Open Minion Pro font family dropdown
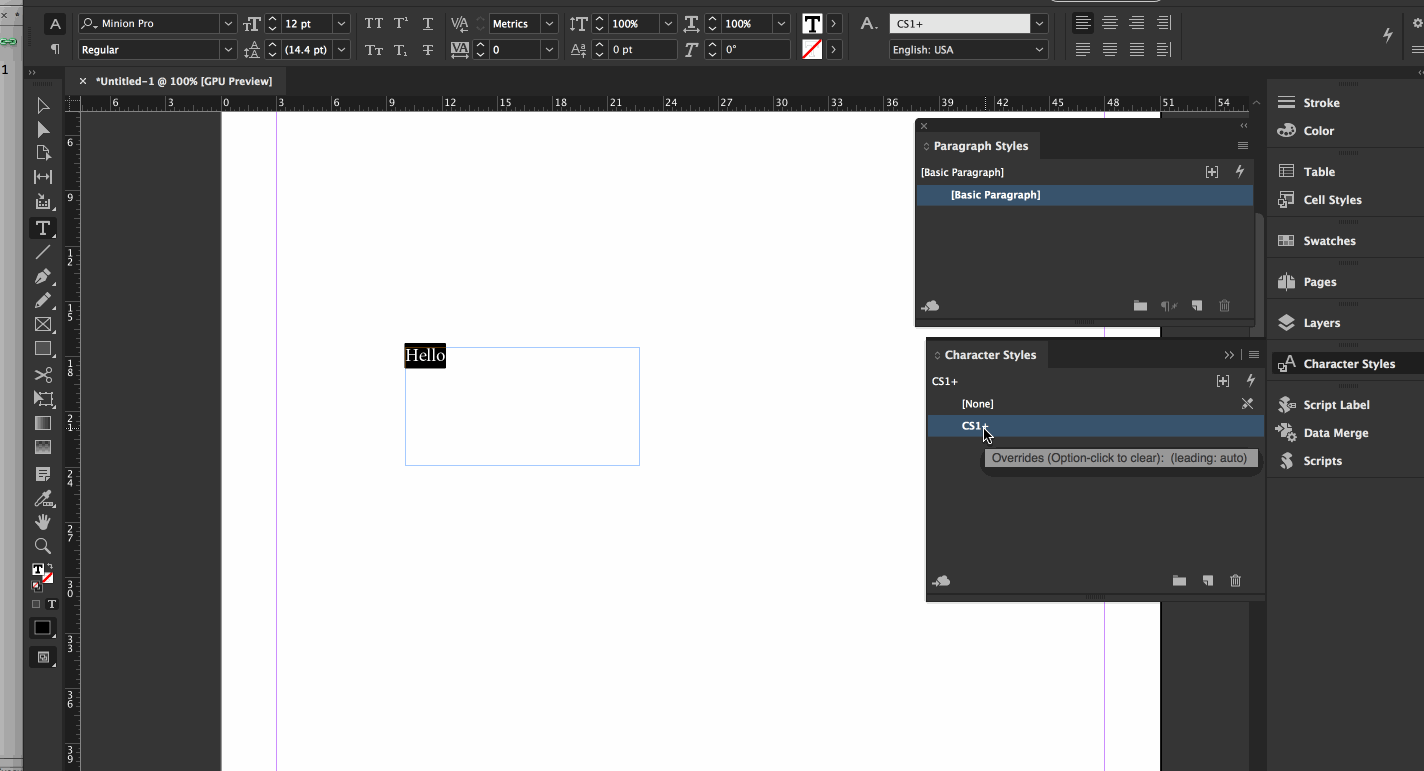Viewport: 1424px width, 771px height. click(x=228, y=23)
